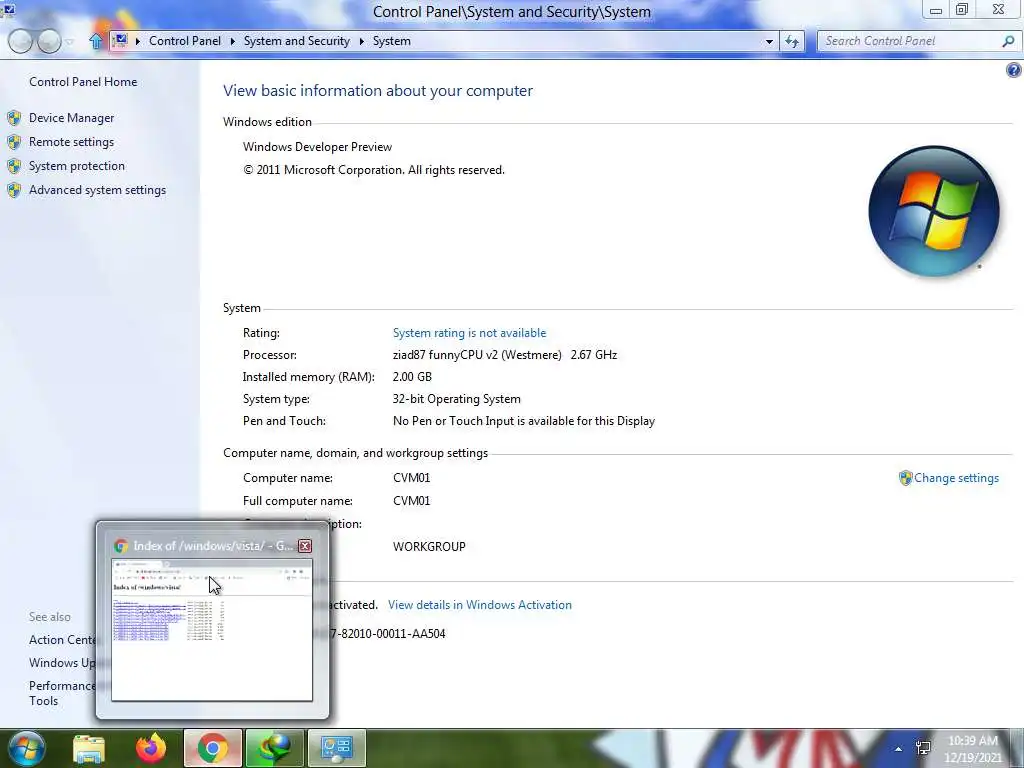Click Change settings link
Image resolution: width=1024 pixels, height=768 pixels.
pos(956,478)
